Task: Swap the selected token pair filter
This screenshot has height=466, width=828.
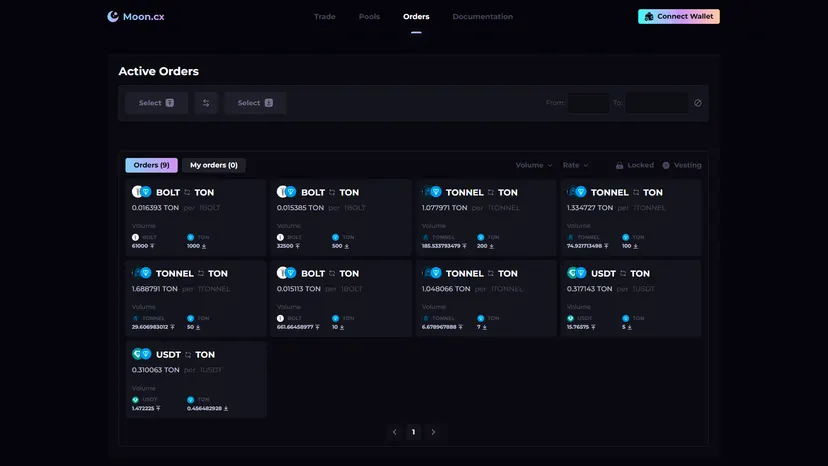Action: tap(206, 103)
